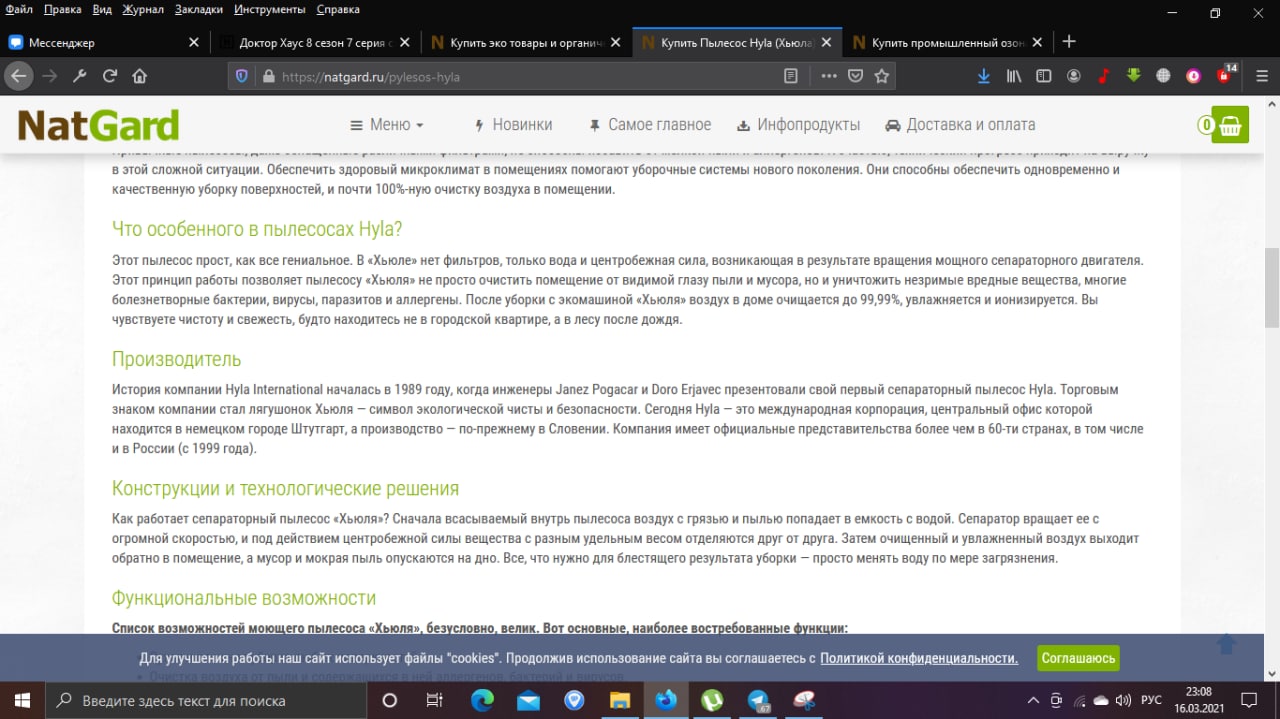Open the Mail app on taskbar
Screen dimensions: 1280x719
(x=528, y=700)
